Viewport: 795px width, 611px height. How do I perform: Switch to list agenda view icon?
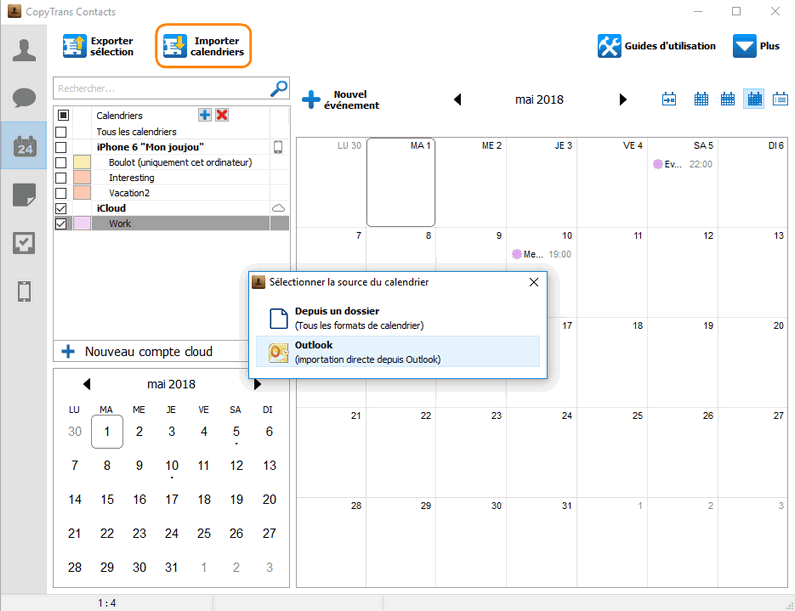point(780,99)
